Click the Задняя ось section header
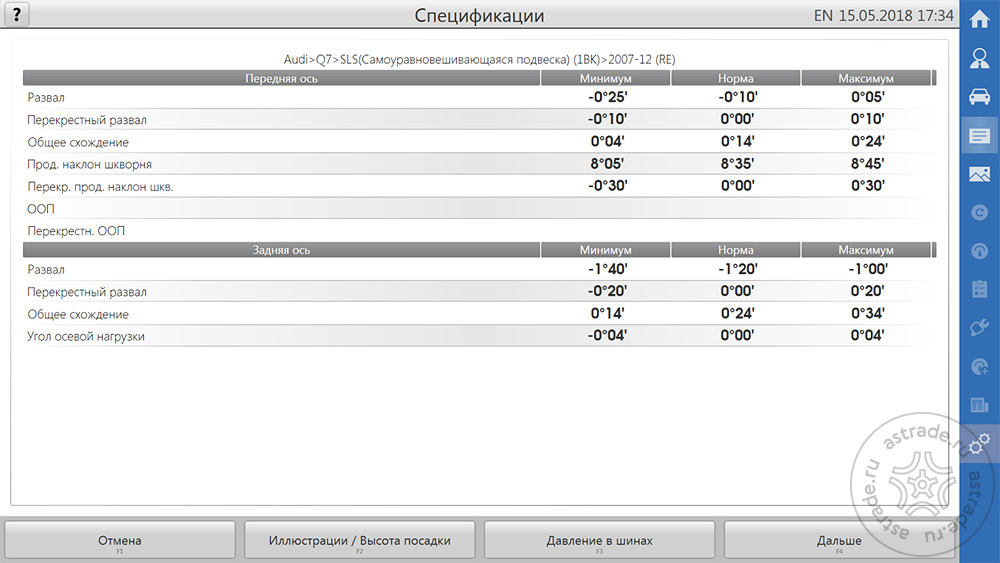Image resolution: width=1000 pixels, height=563 pixels. coord(281,250)
